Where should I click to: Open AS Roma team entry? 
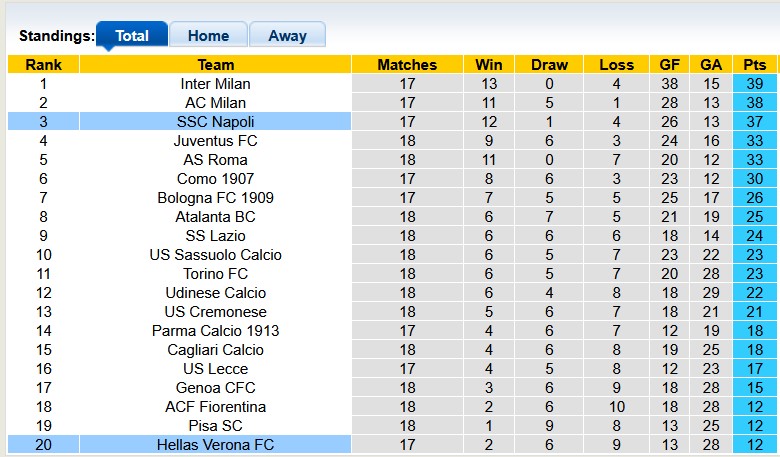point(216,160)
